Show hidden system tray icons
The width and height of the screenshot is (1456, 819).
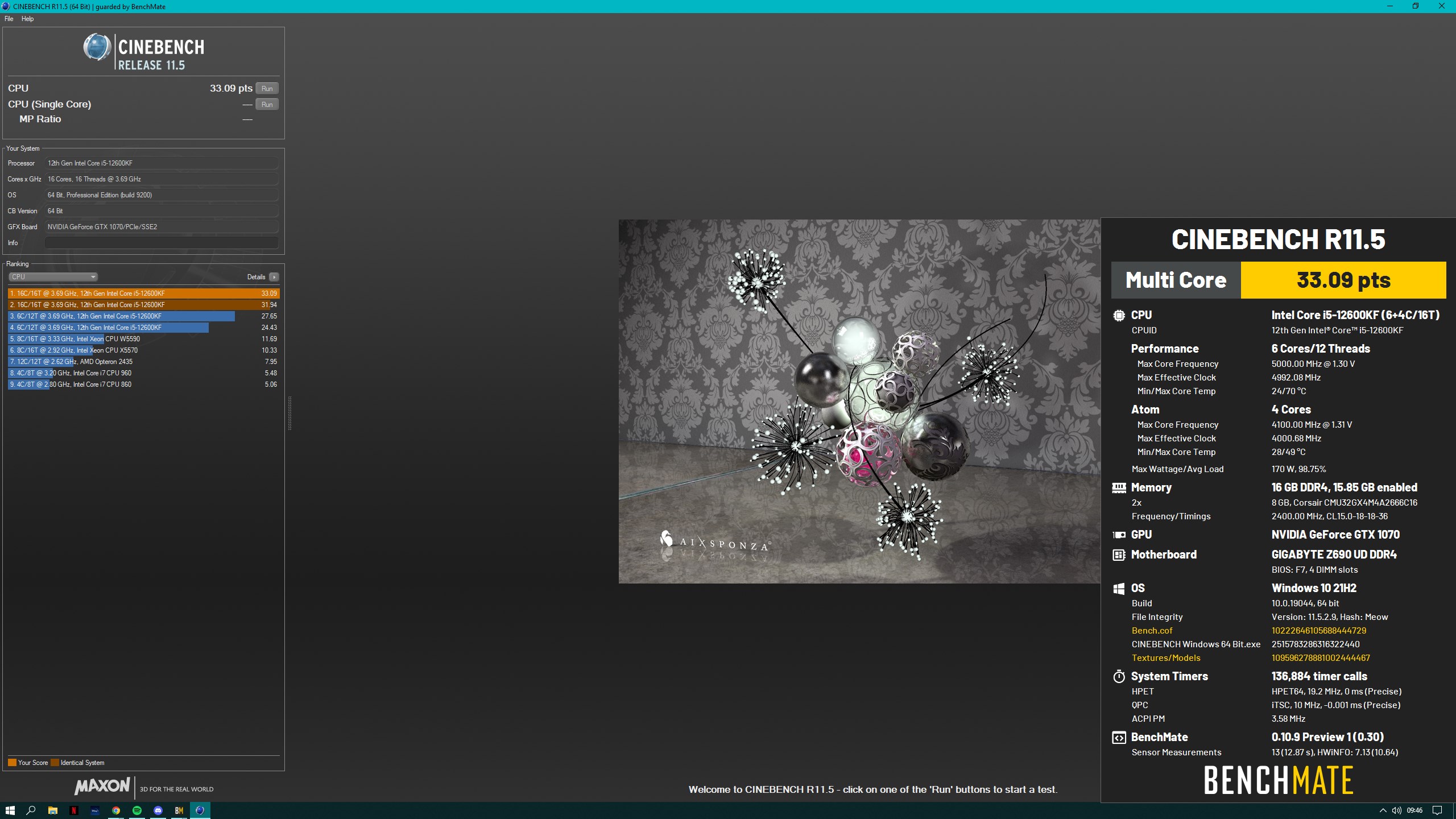(1383, 810)
